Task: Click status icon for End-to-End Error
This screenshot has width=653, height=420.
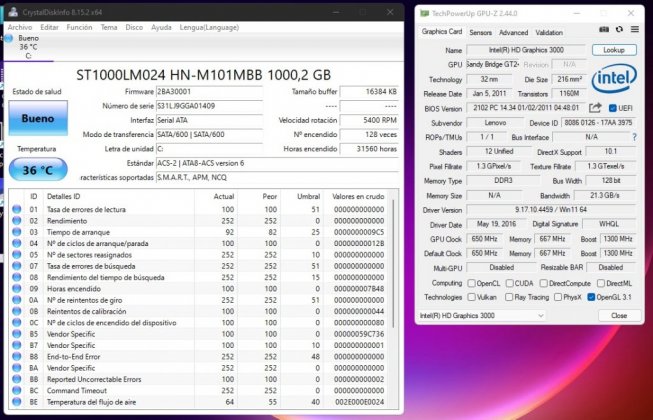Action: pos(17,356)
